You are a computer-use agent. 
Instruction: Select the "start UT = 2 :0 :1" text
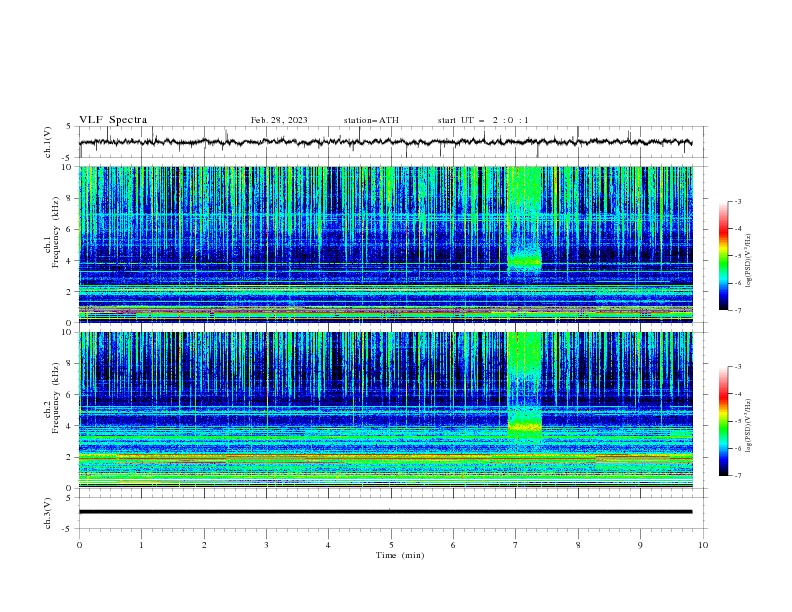483,120
